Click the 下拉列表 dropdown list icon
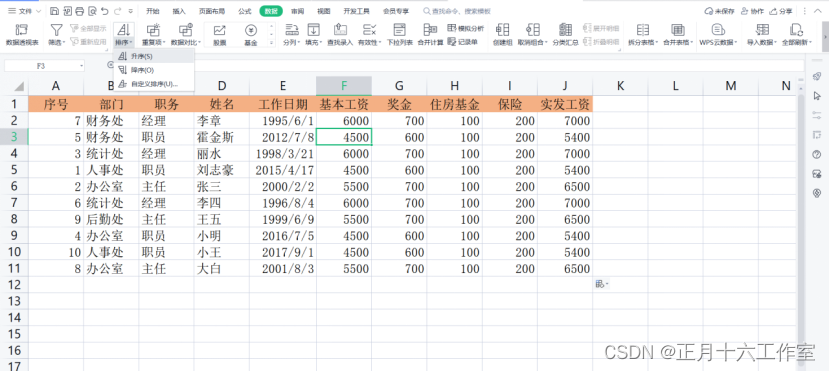This screenshot has height=371, width=830. point(400,30)
